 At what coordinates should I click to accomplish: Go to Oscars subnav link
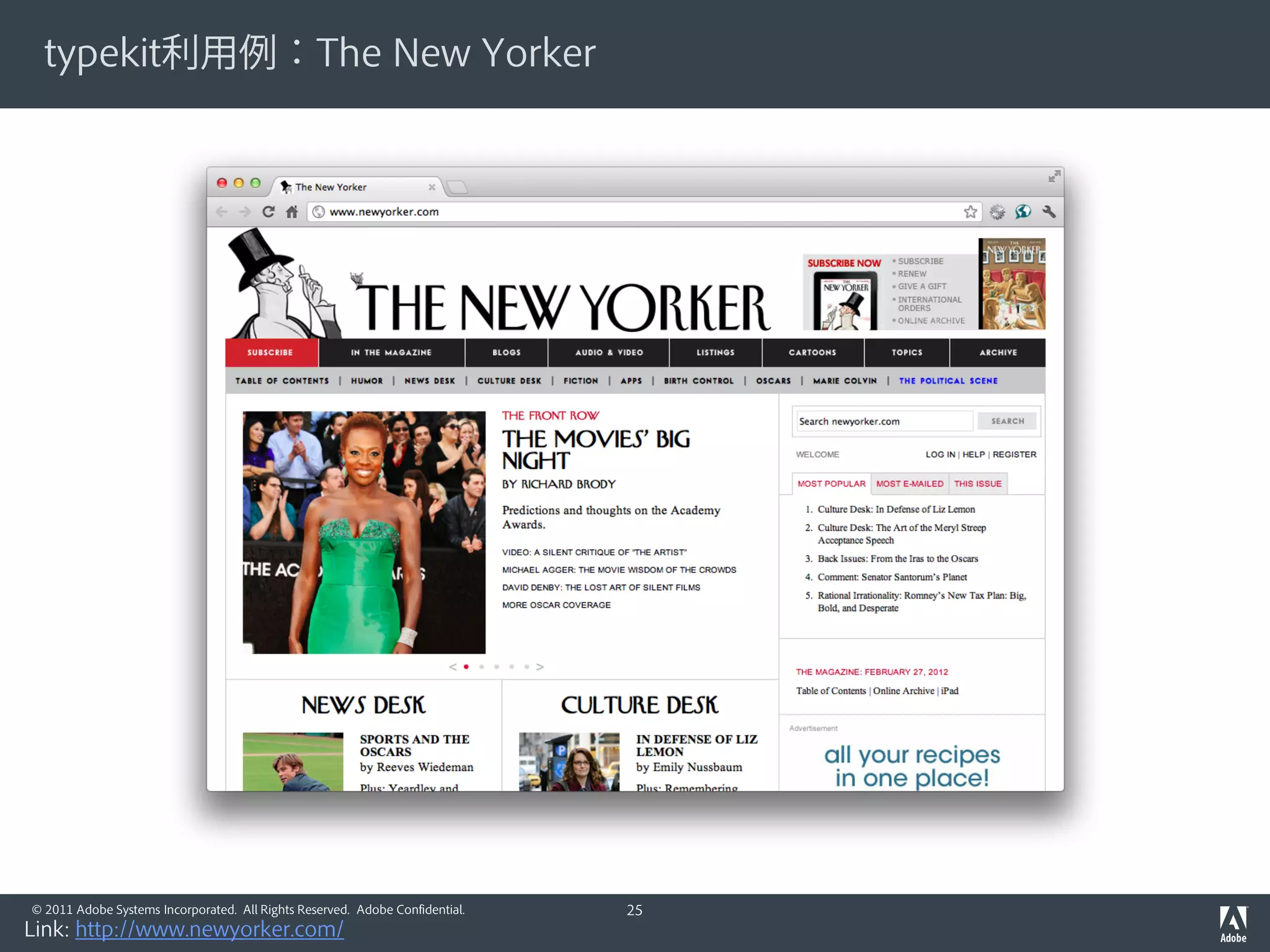[773, 381]
